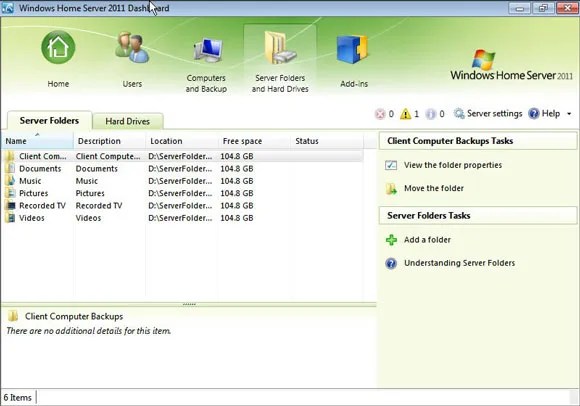The image size is (580, 406).
Task: Click the Videos folder icon
Action: coord(10,218)
